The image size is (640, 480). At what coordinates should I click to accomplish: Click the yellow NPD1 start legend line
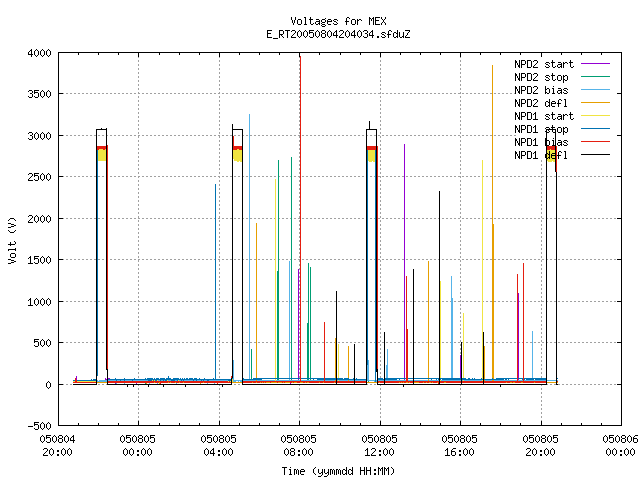click(x=596, y=116)
